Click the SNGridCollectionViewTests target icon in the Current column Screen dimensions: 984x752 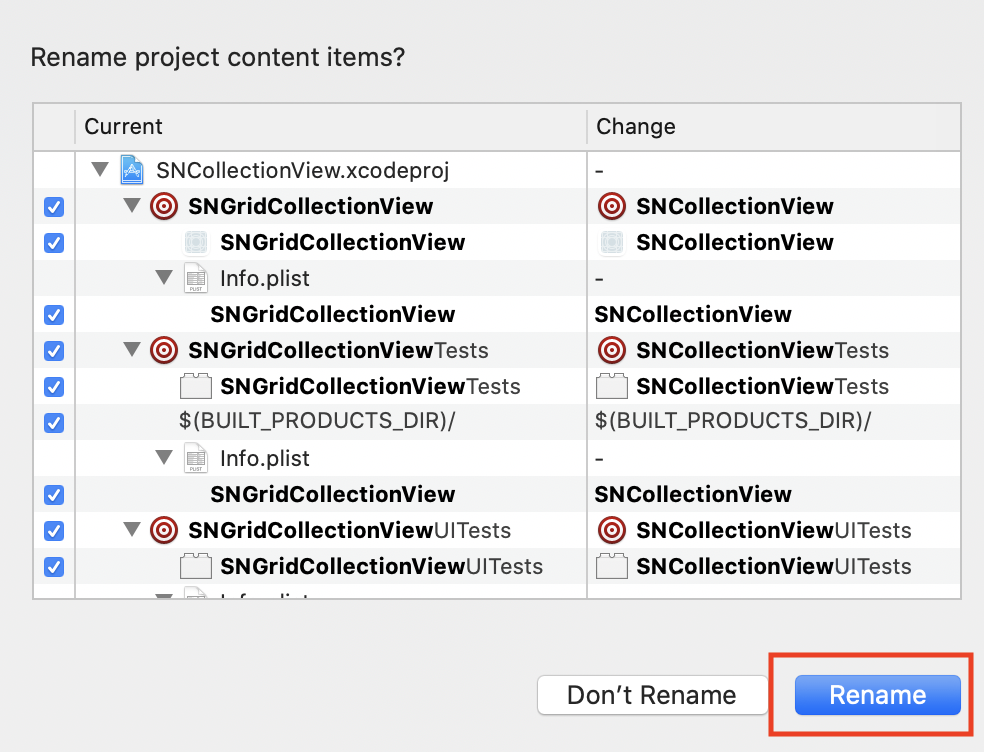[x=163, y=351]
